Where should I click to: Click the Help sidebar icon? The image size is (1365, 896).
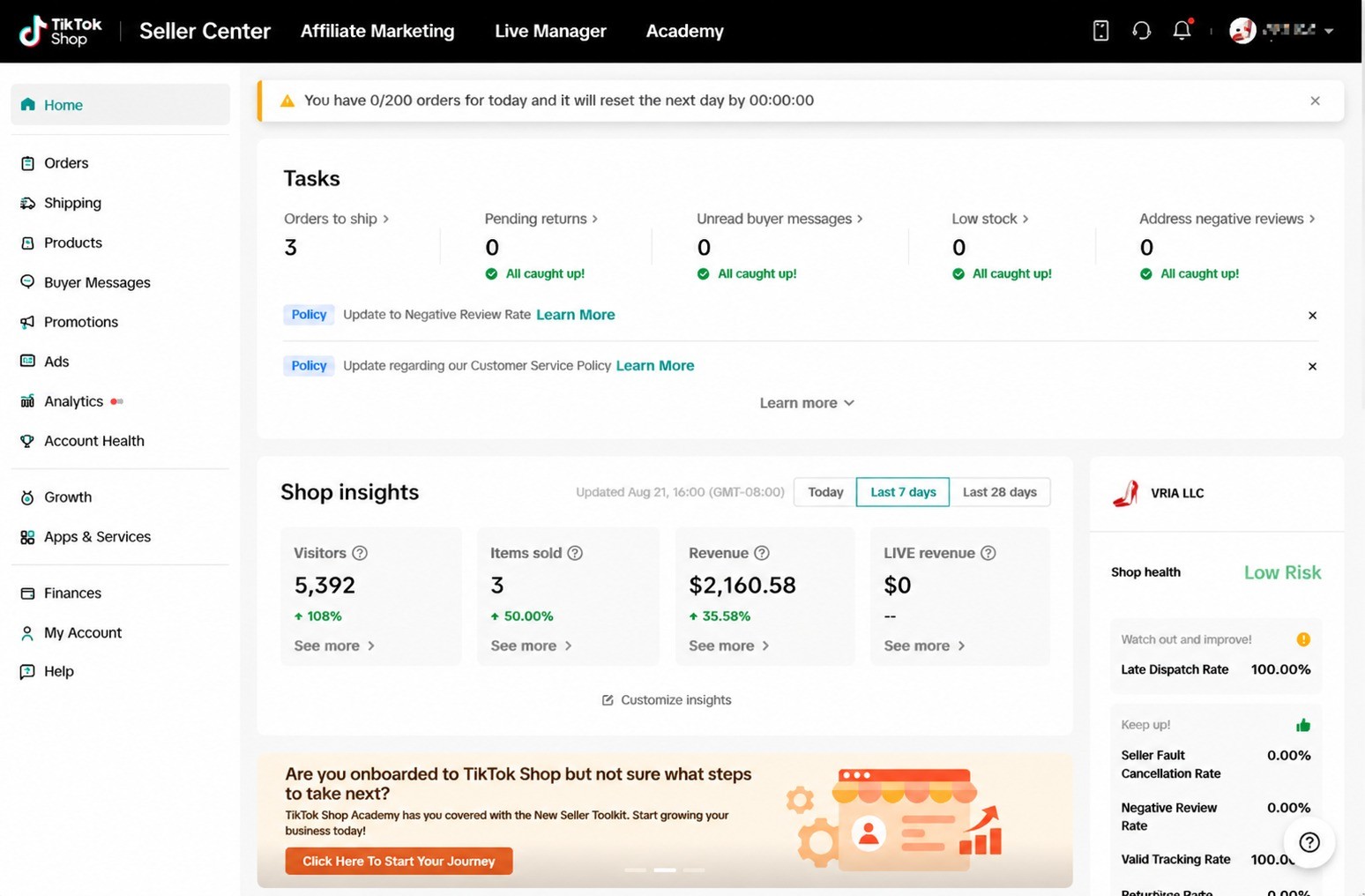(x=27, y=671)
